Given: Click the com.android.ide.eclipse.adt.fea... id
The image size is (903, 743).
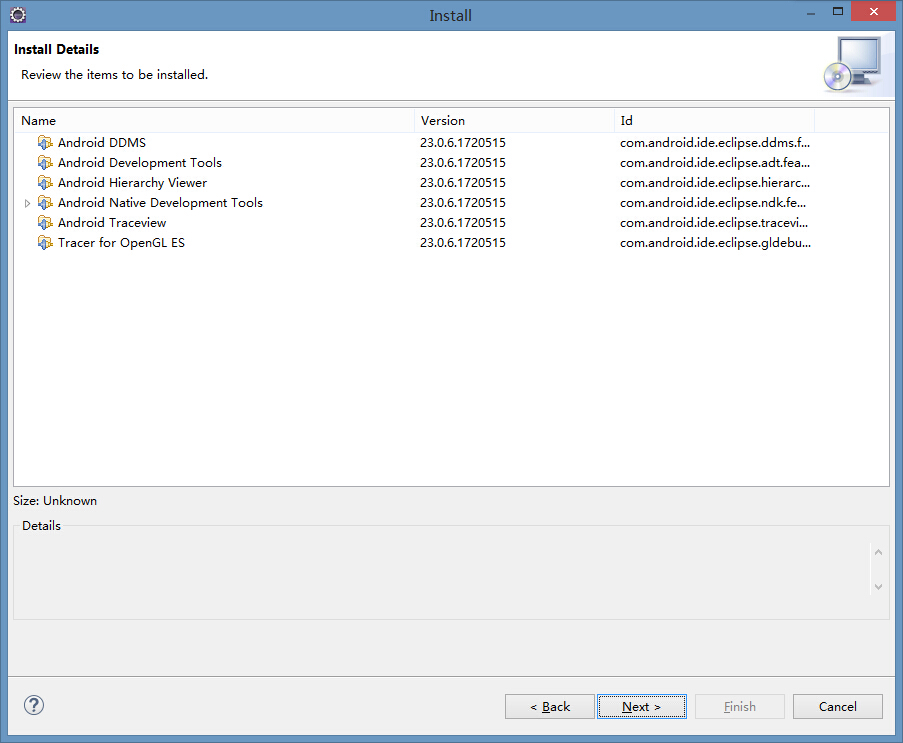Looking at the screenshot, I should pos(715,162).
